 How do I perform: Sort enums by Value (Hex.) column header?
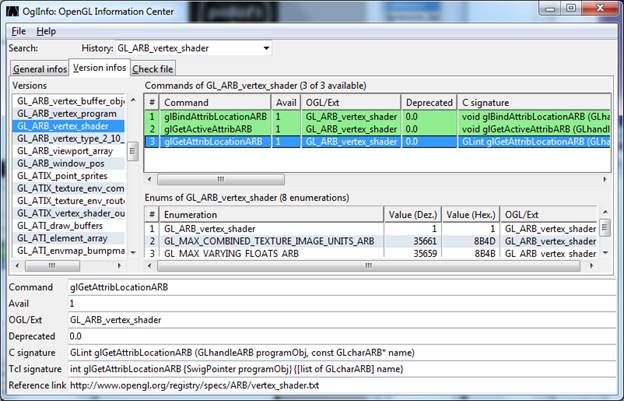[471, 215]
